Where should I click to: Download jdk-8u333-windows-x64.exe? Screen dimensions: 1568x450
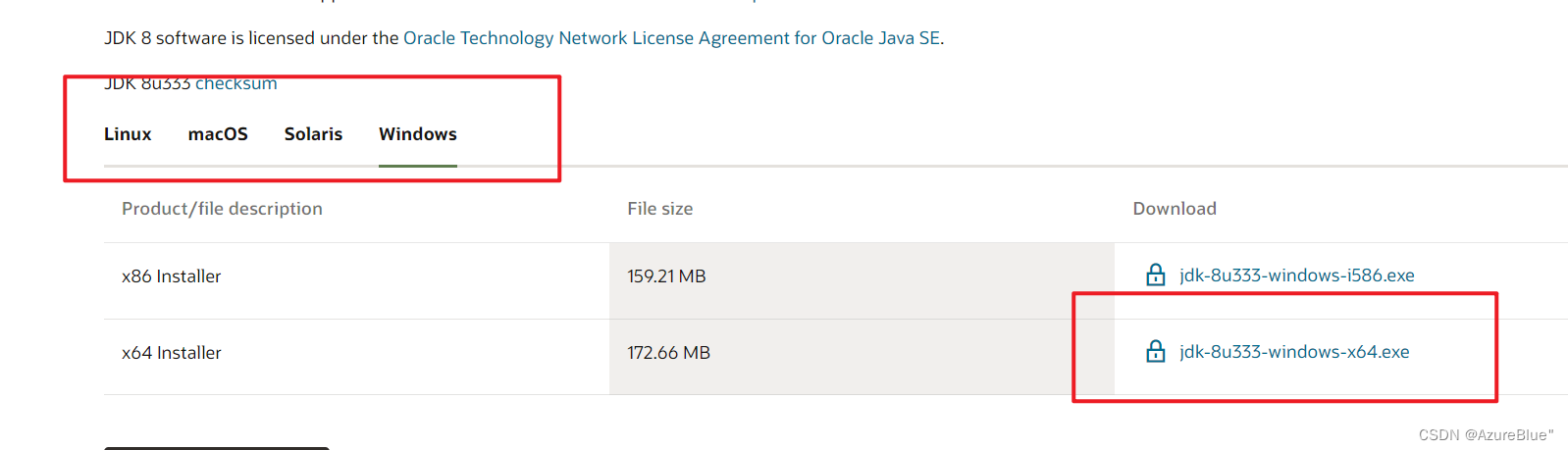pyautogui.click(x=1294, y=352)
